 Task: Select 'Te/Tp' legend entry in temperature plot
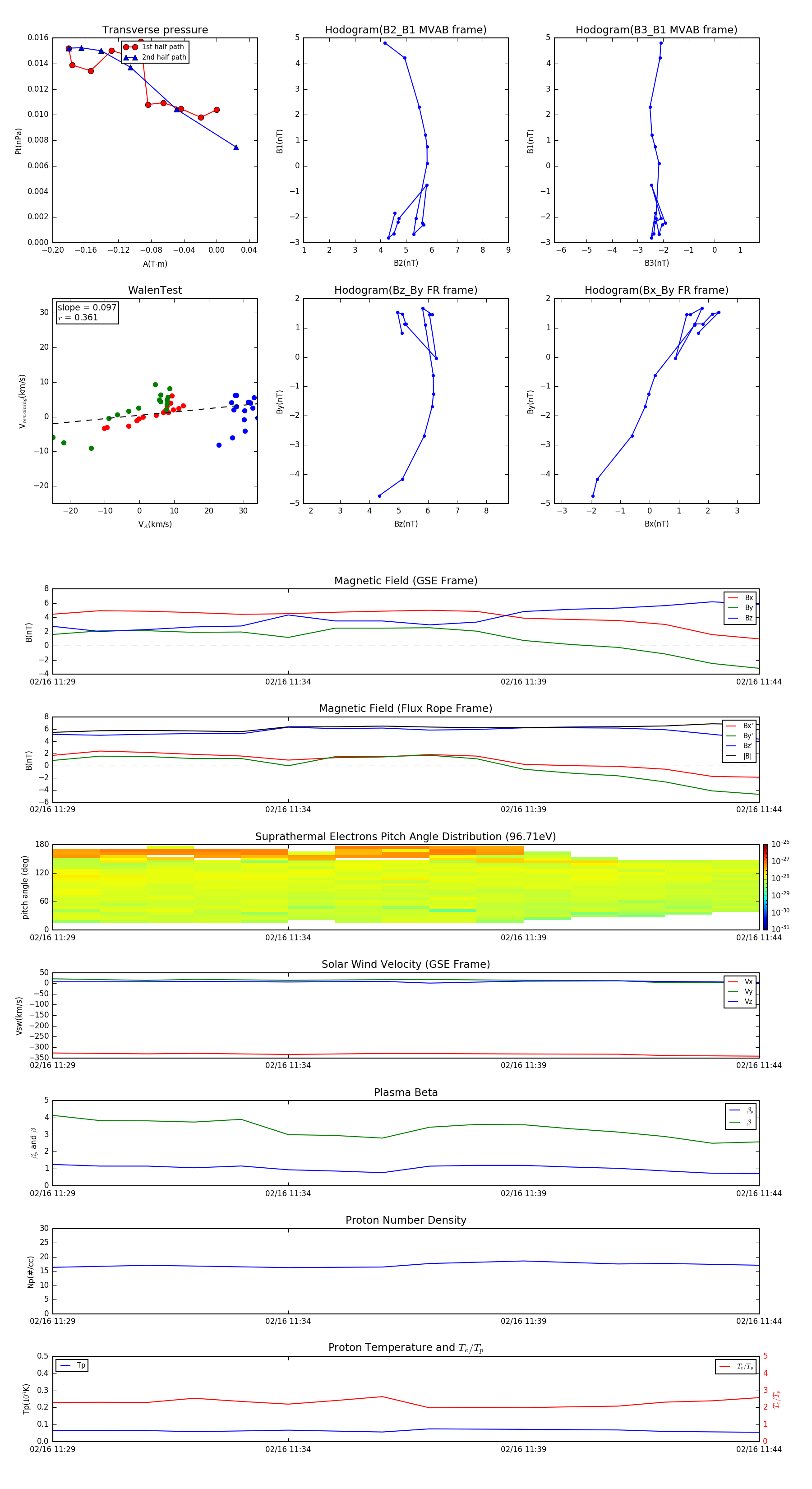[736, 1366]
